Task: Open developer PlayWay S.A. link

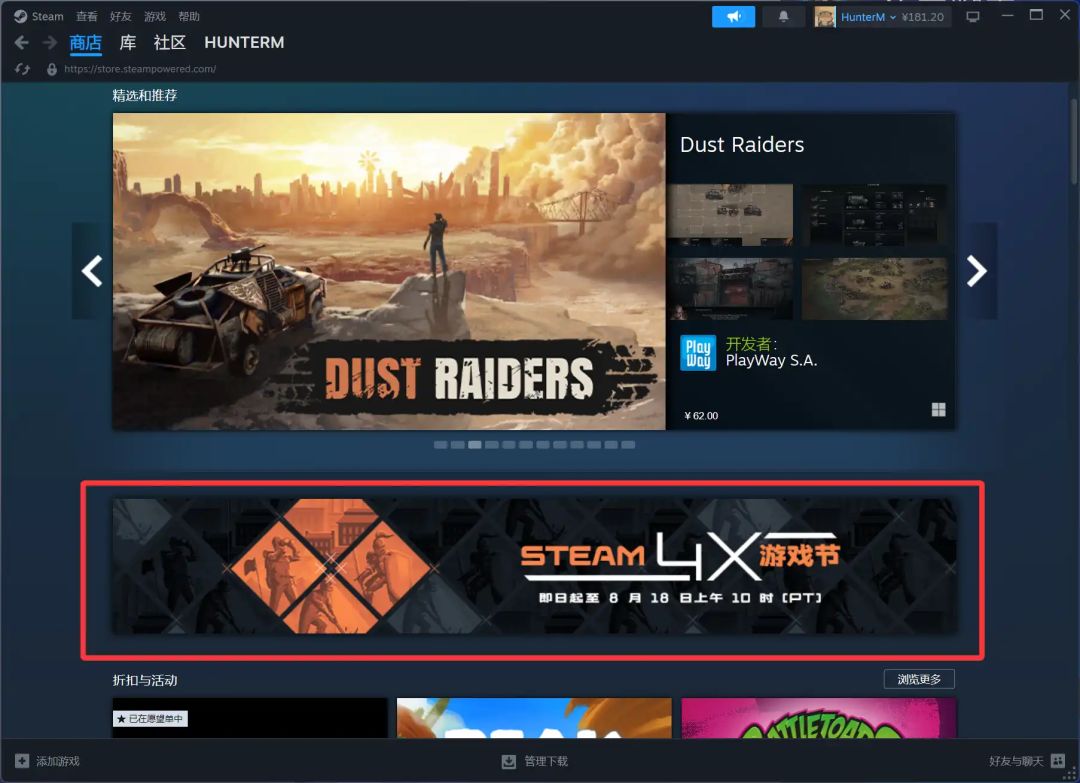Action: point(771,361)
